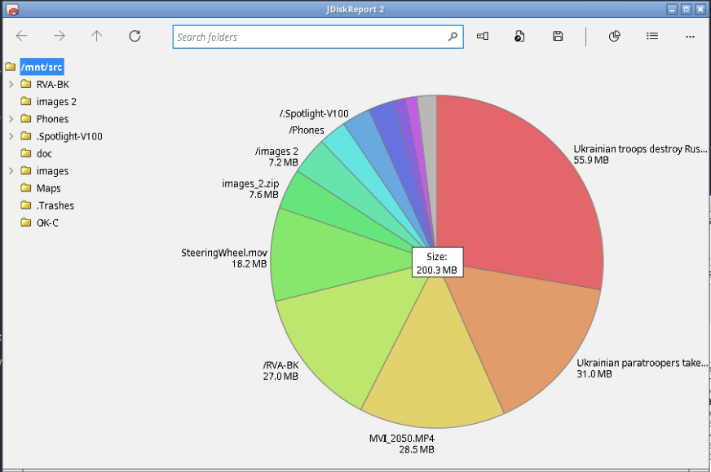The image size is (711, 472).
Task: Expand the images folder node
Action: click(11, 171)
